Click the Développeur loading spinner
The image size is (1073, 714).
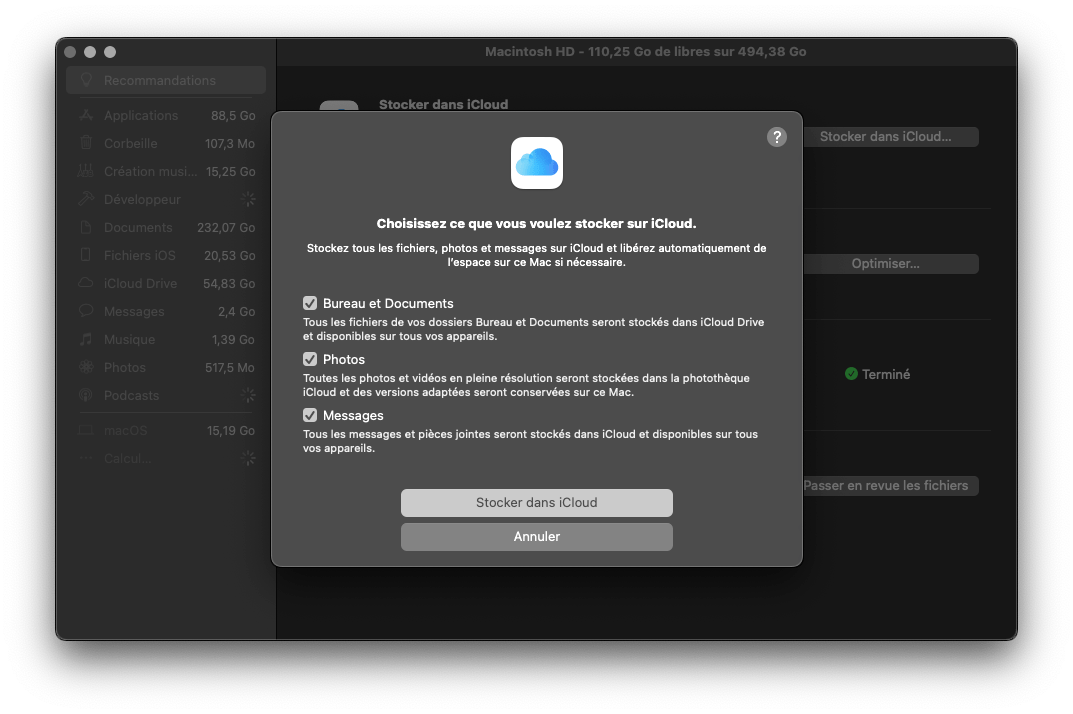(248, 199)
